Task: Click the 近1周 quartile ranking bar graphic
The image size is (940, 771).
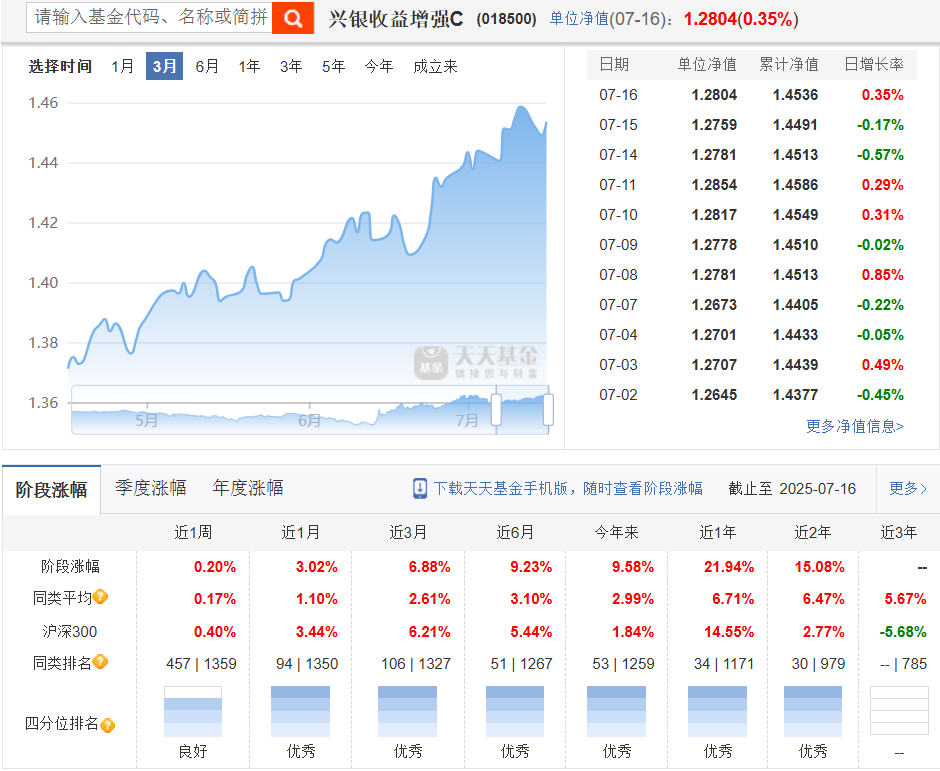Action: point(193,712)
